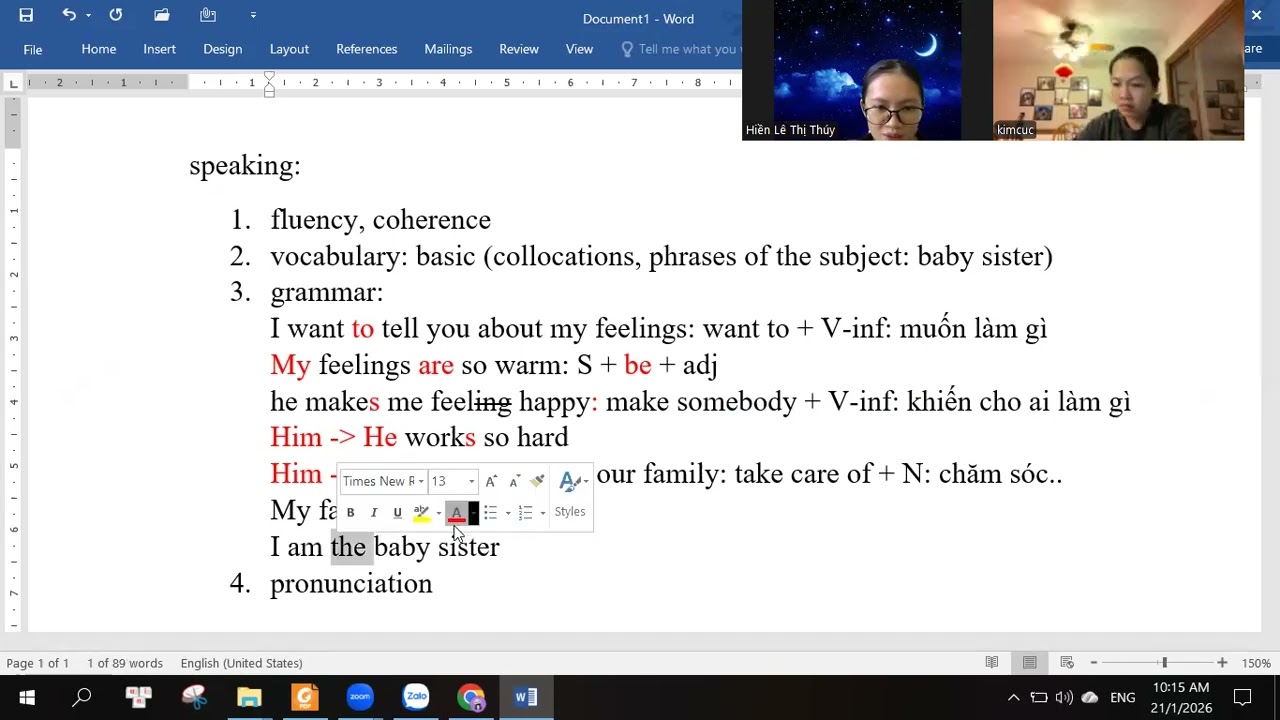The width and height of the screenshot is (1280, 720).
Task: Toggle Underline in mini toolbar
Action: tap(397, 513)
